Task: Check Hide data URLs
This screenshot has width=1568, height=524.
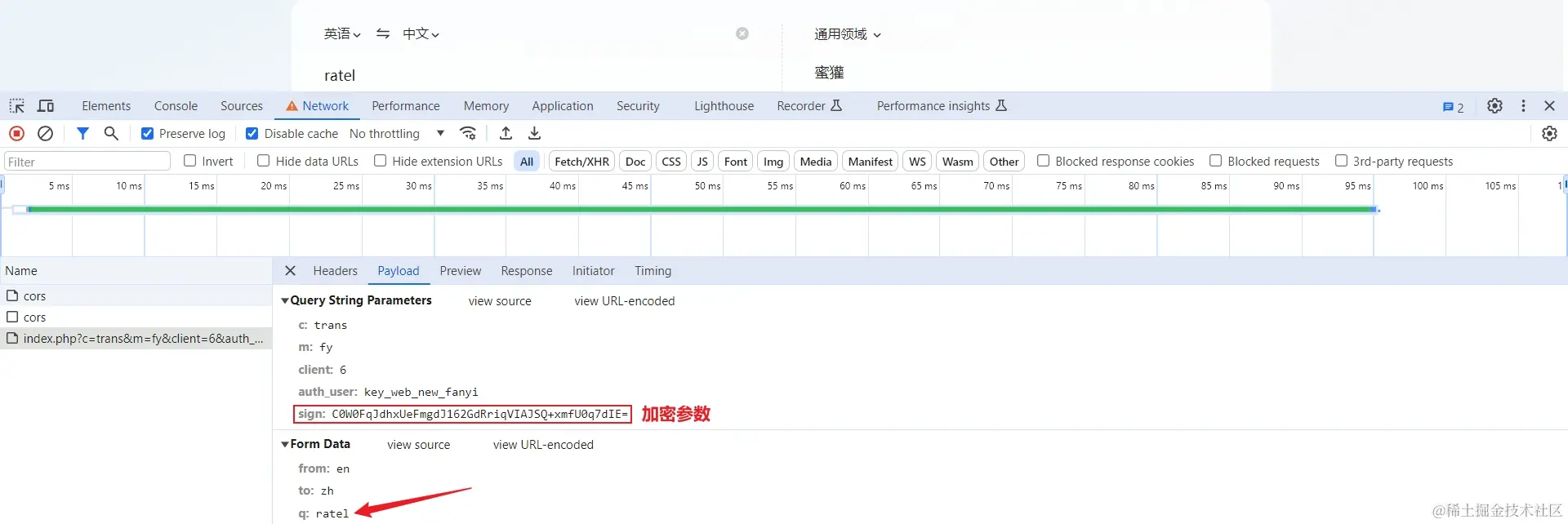Action: click(263, 161)
